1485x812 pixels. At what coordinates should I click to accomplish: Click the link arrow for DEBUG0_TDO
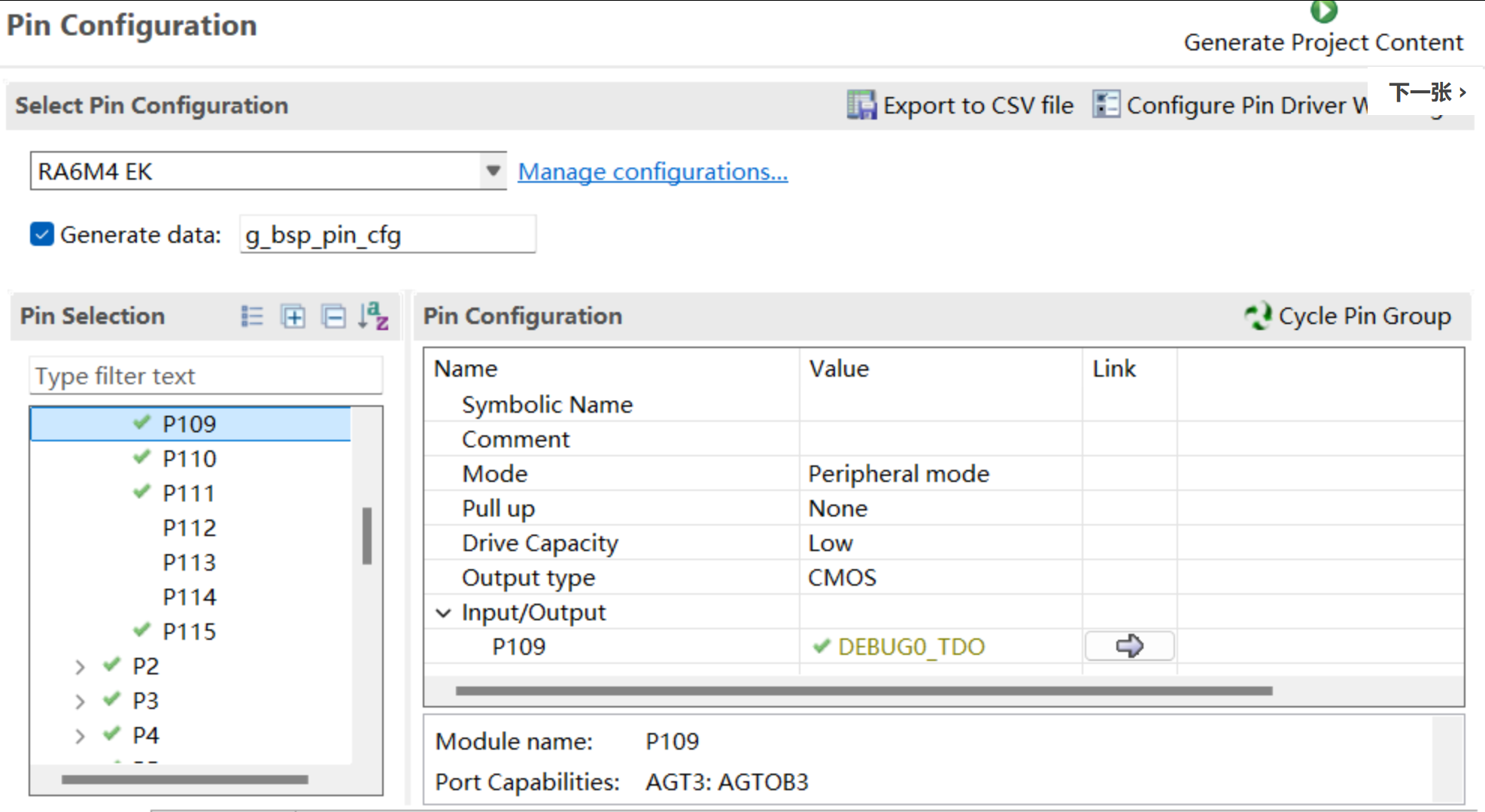pos(1129,646)
